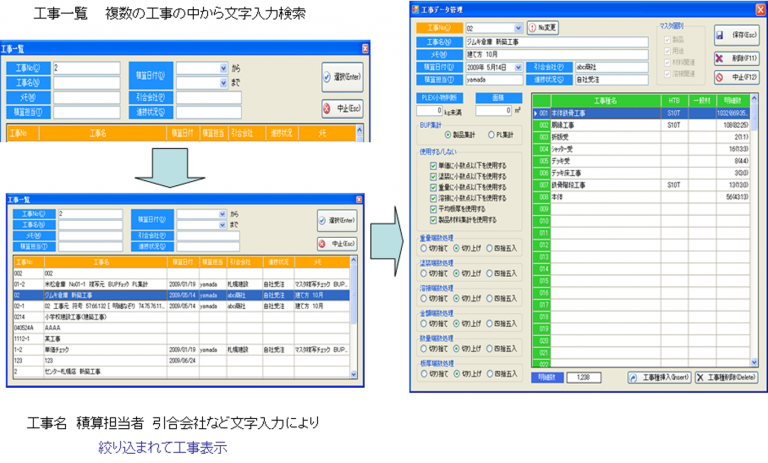Select row 007 鉄骨階段工事 in grid

[641, 185]
